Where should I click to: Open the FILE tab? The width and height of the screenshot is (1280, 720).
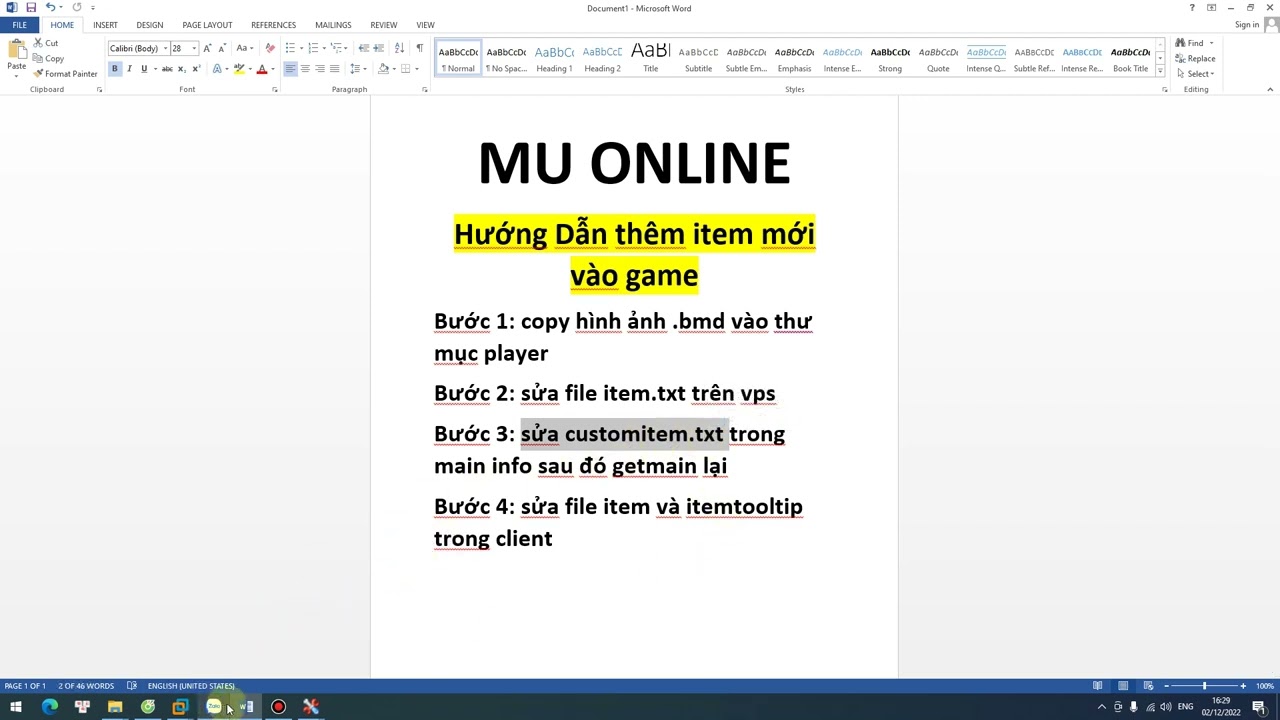pyautogui.click(x=19, y=25)
